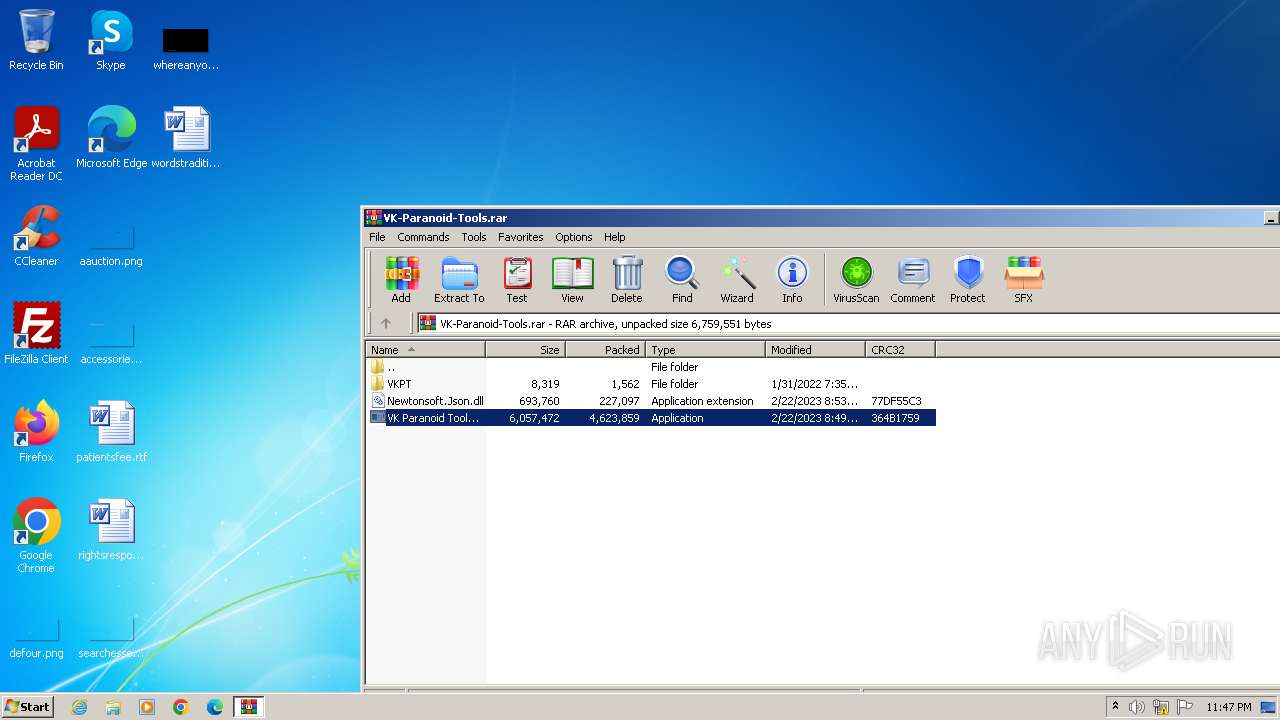Image resolution: width=1280 pixels, height=720 pixels.
Task: Click the volume speaker tray icon
Action: click(x=1137, y=707)
